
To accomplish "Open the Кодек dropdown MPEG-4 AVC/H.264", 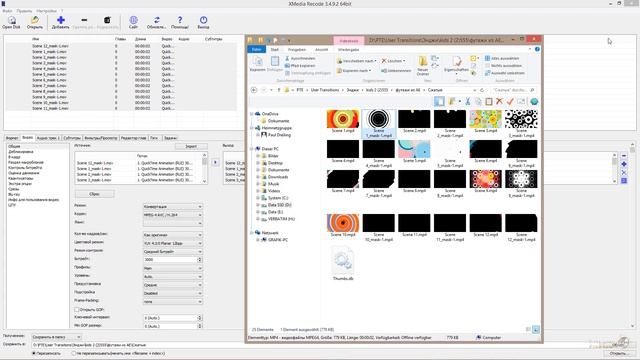I will pos(172,215).
